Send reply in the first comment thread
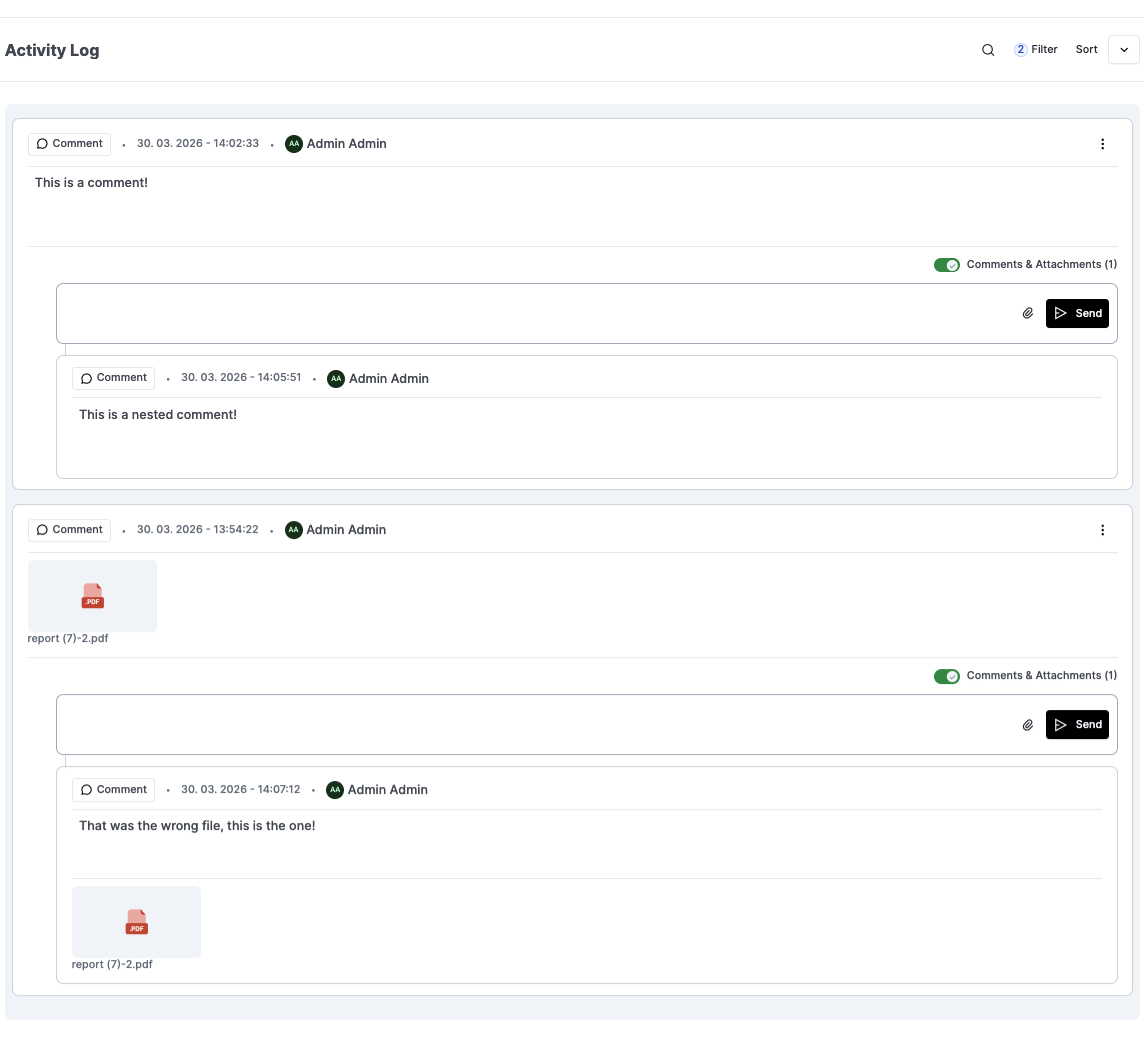The height and width of the screenshot is (1038, 1144). pyautogui.click(x=1077, y=313)
